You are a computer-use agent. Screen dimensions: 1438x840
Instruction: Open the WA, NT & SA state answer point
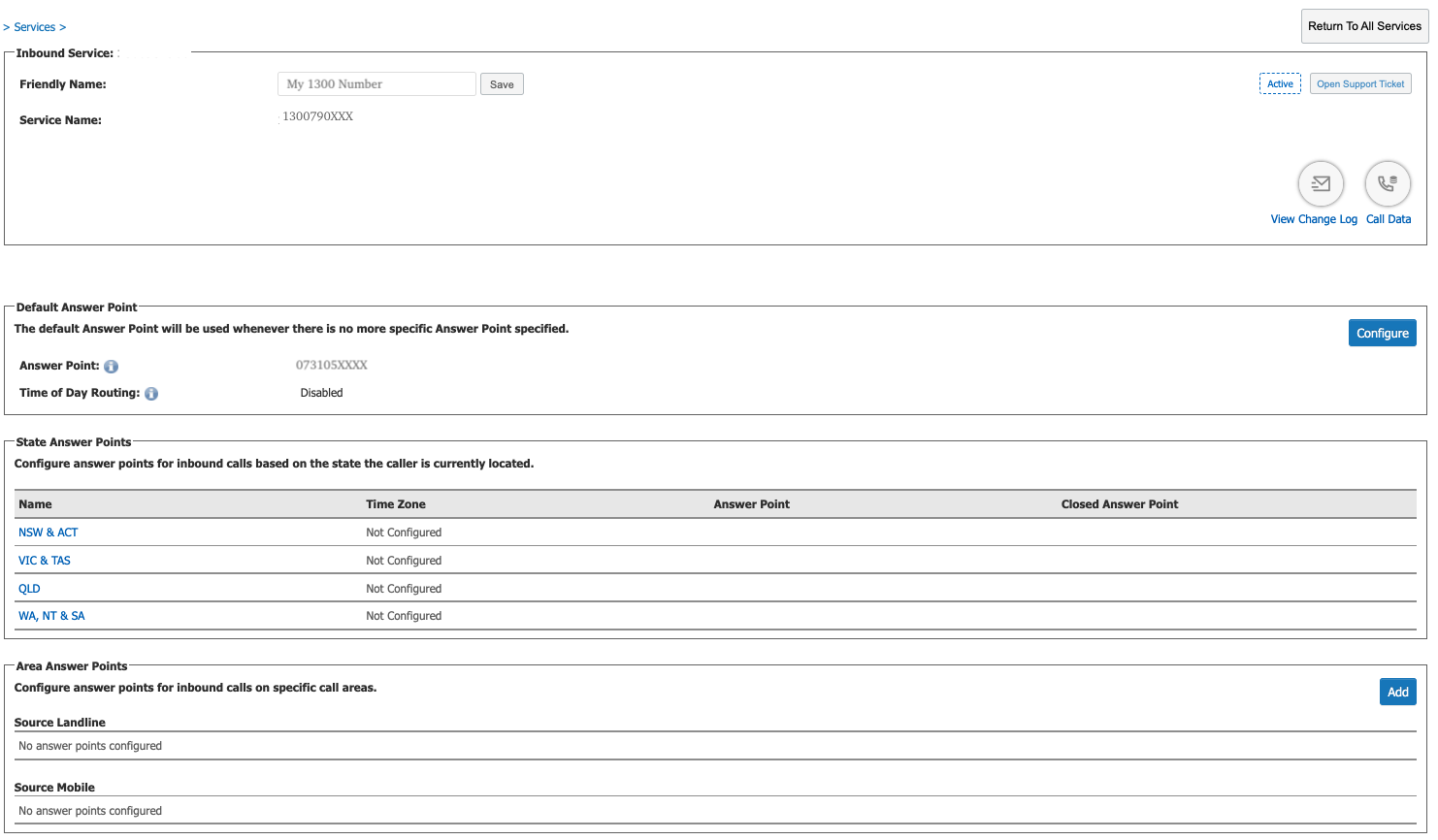(x=51, y=616)
